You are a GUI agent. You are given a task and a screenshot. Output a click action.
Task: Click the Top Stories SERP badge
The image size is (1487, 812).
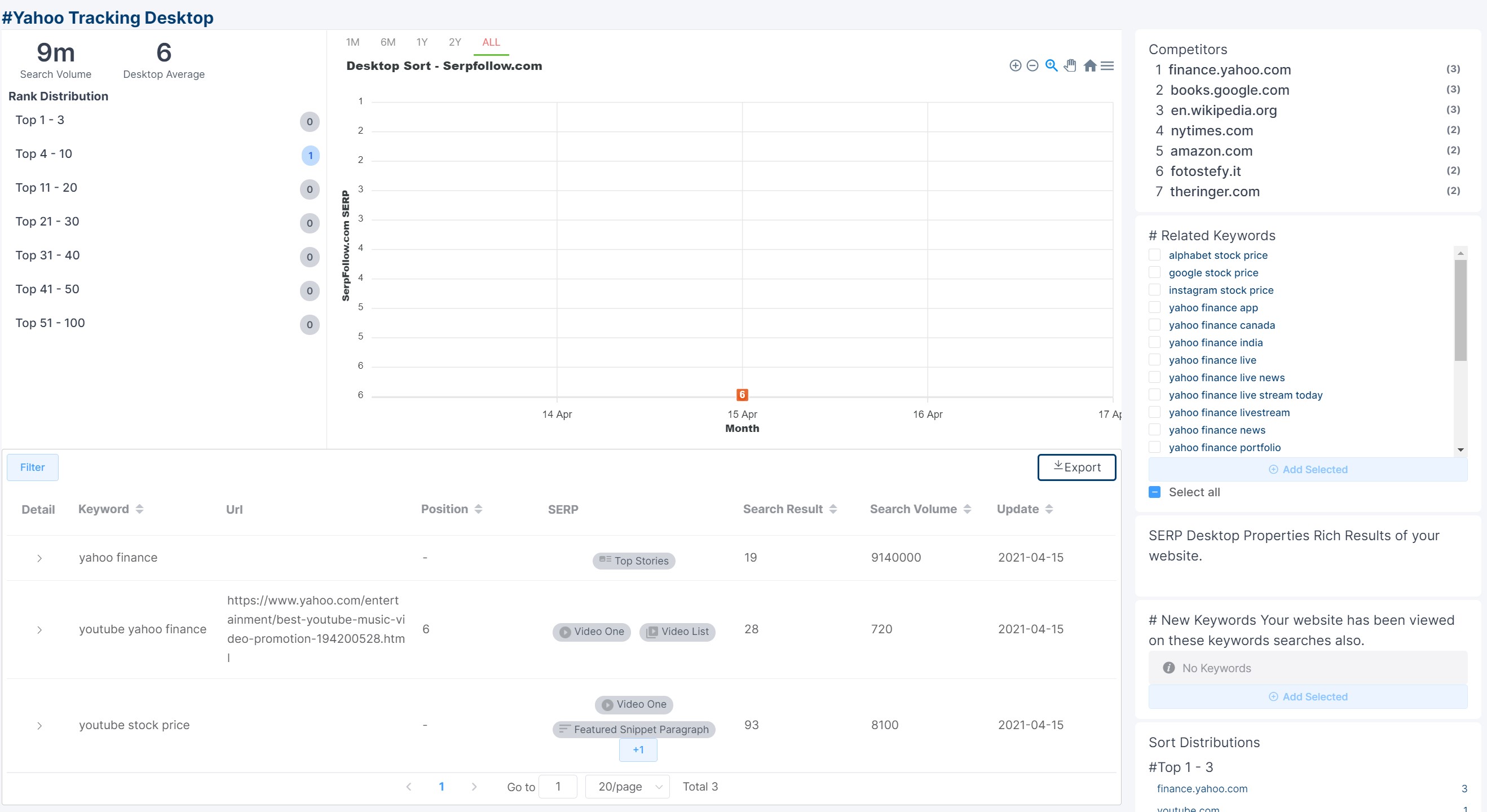click(634, 561)
